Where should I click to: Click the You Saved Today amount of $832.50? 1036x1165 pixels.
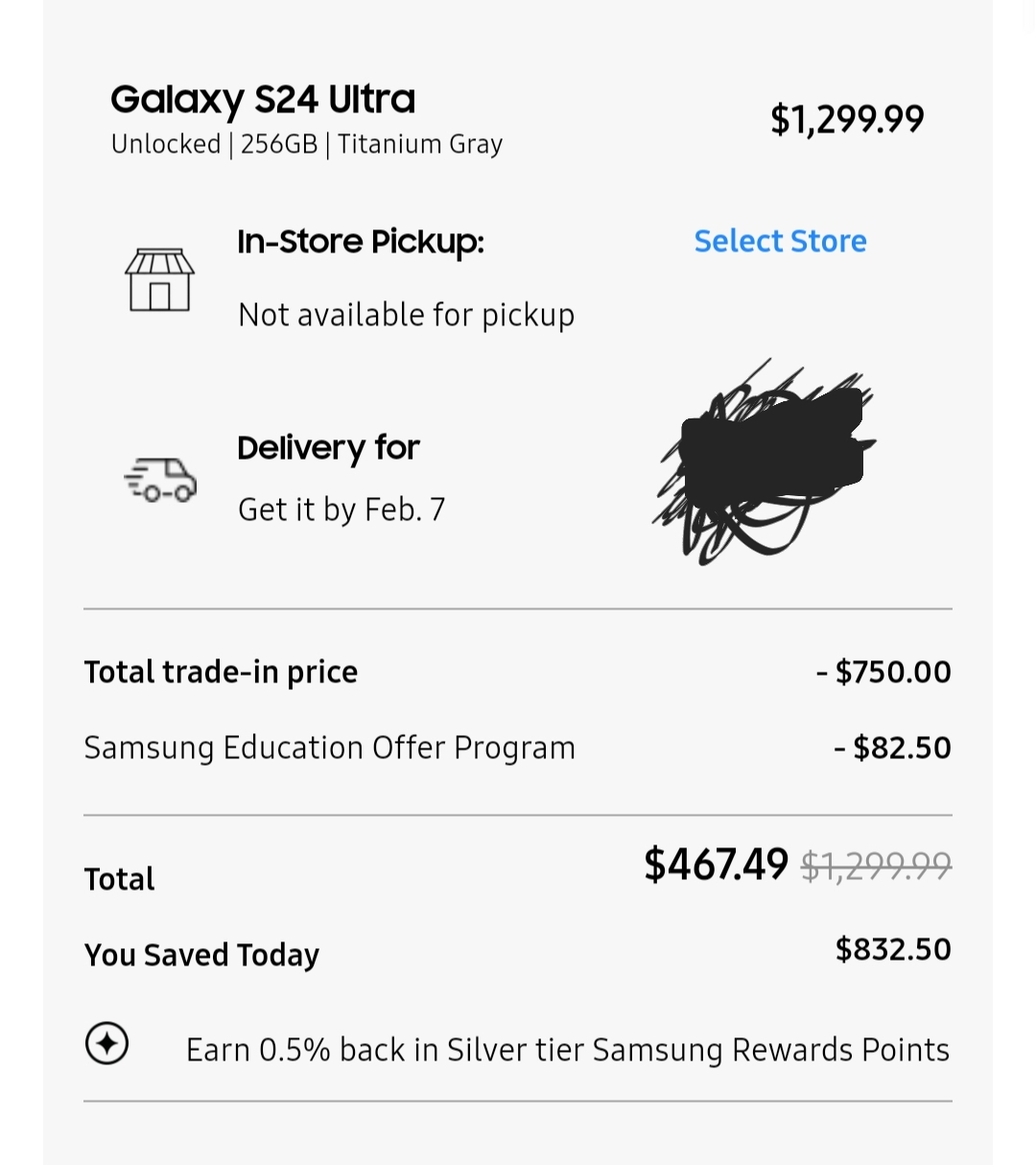click(893, 949)
